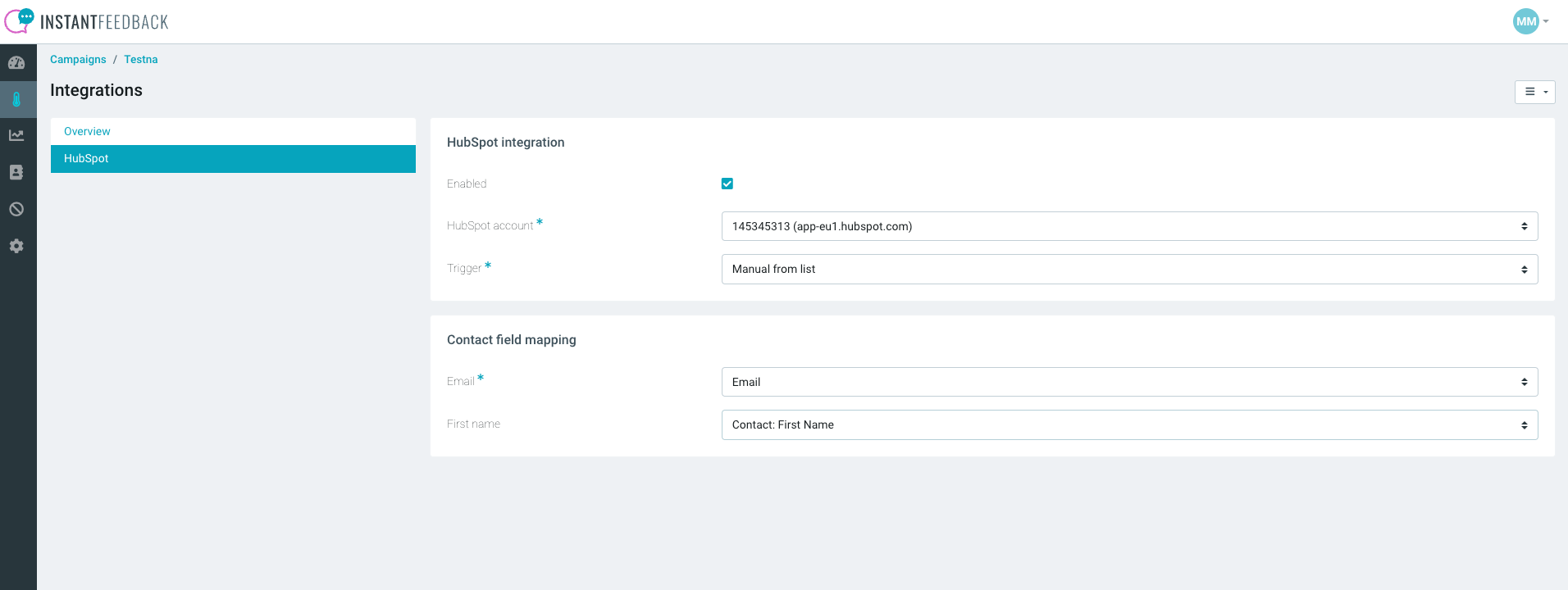Click the First name label
The image size is (1568, 590).
473,424
